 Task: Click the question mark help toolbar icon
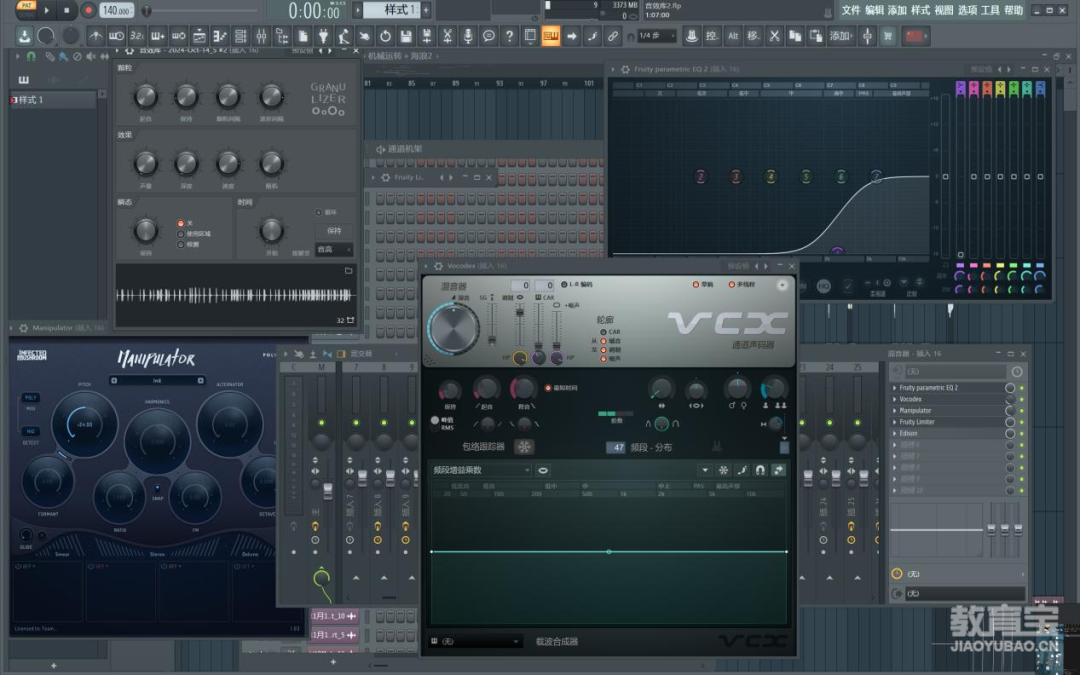click(x=509, y=36)
